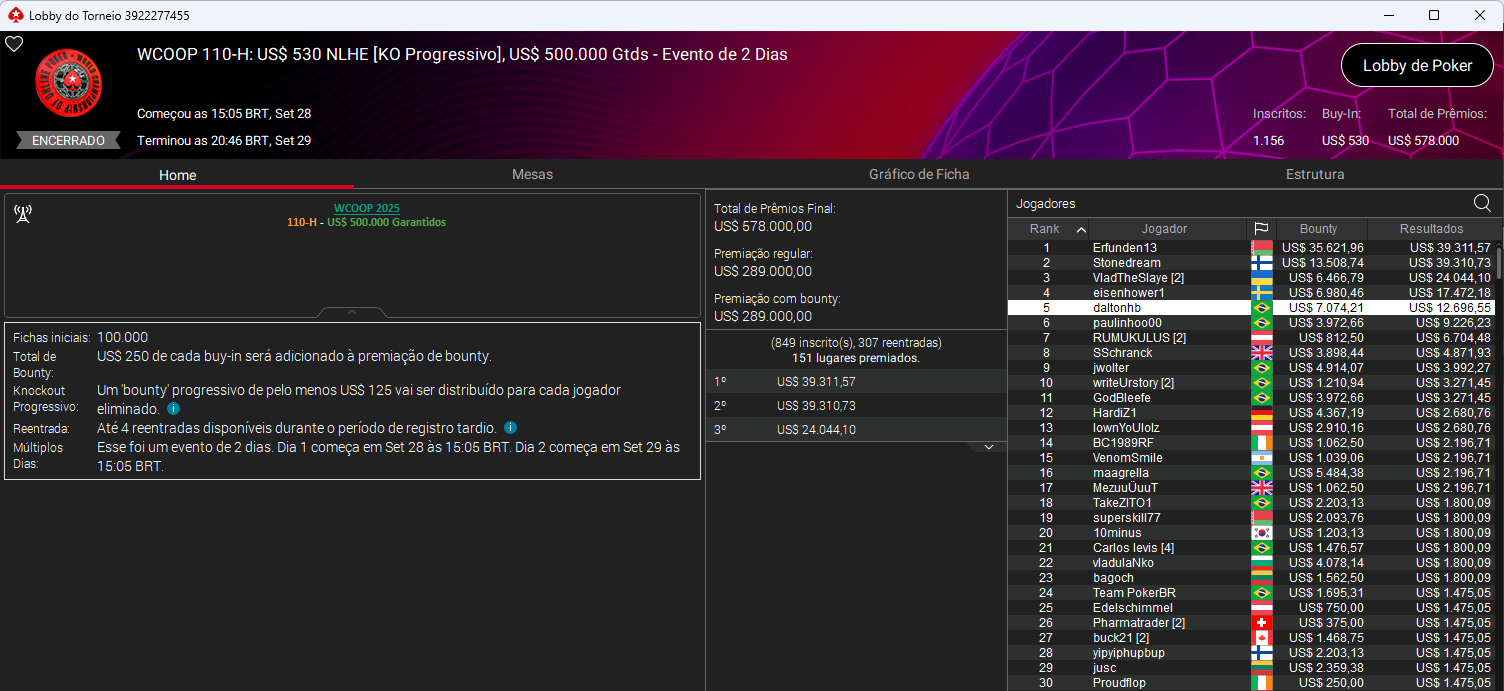Click the PokerStars title bar icon
Image resolution: width=1504 pixels, height=691 pixels.
pyautogui.click(x=14, y=15)
